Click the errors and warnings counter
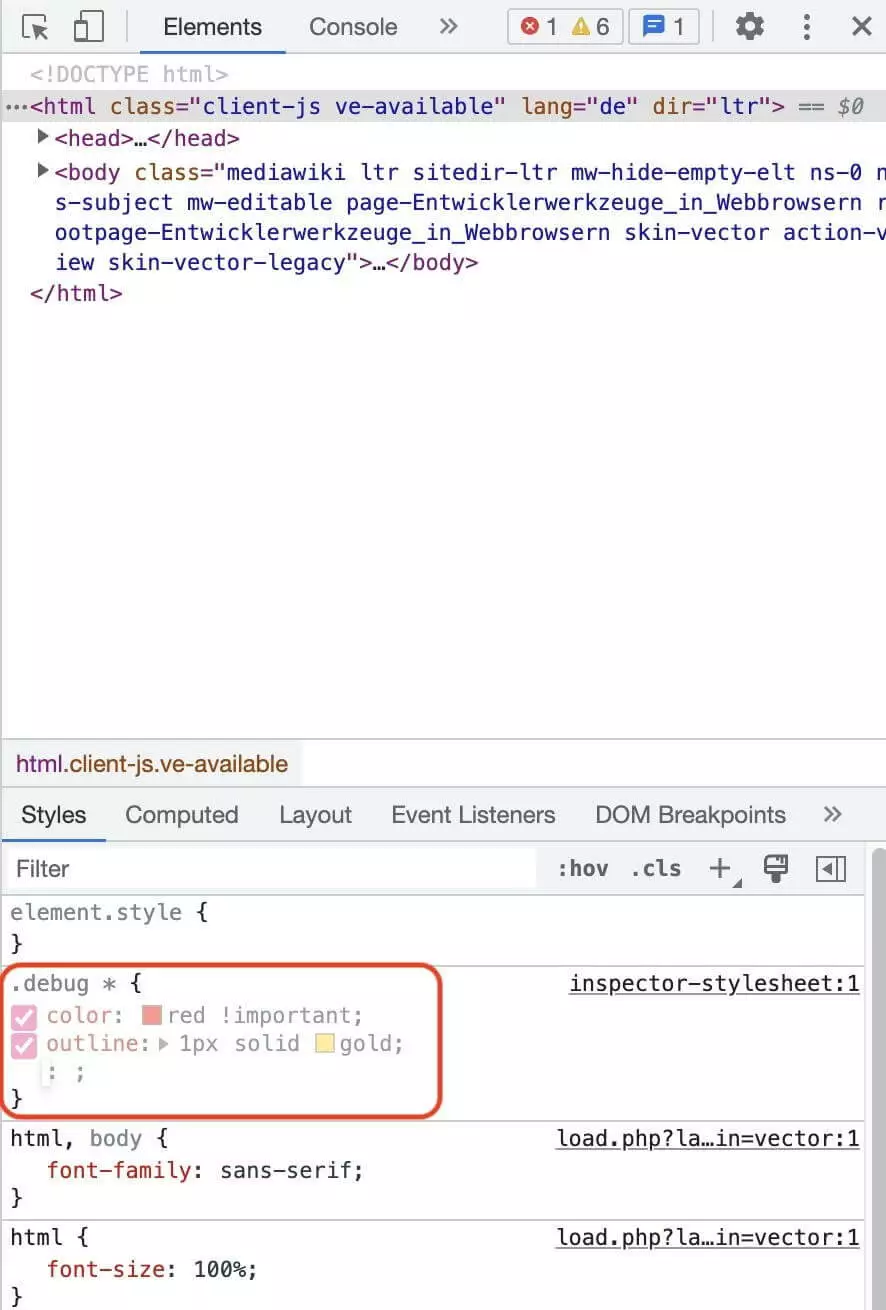Screen dimensions: 886x1310 [x=565, y=27]
